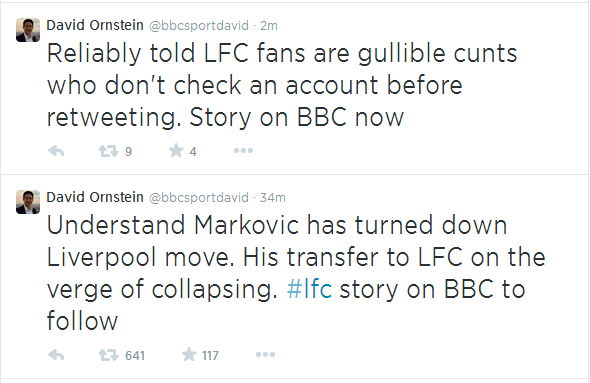590x383 pixels.
Task: Open the 2m timestamp permalink
Action: (x=269, y=26)
